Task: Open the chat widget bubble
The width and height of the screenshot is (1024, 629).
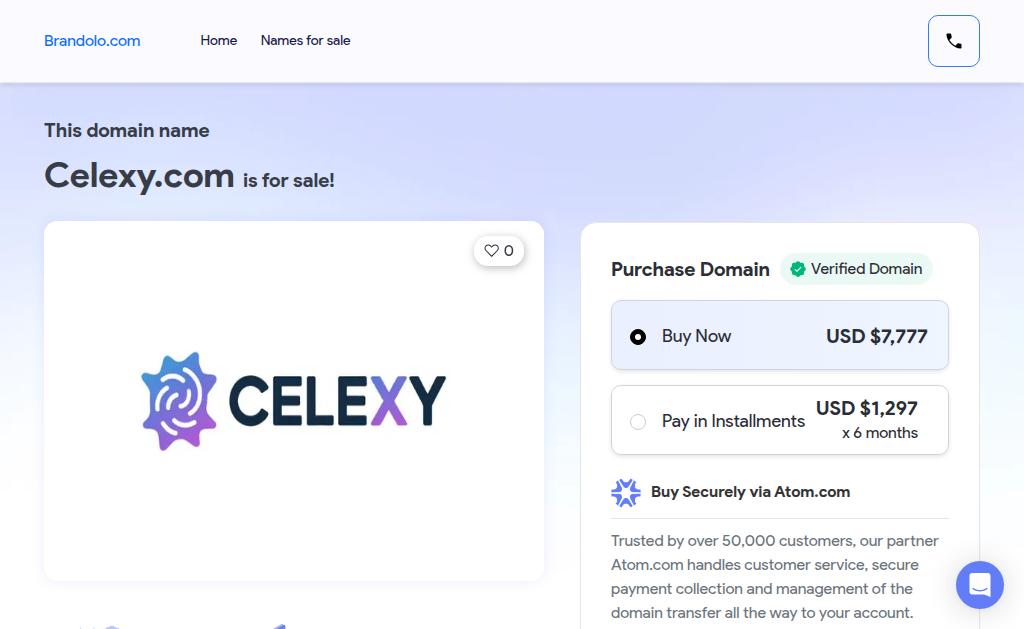Action: pyautogui.click(x=979, y=585)
